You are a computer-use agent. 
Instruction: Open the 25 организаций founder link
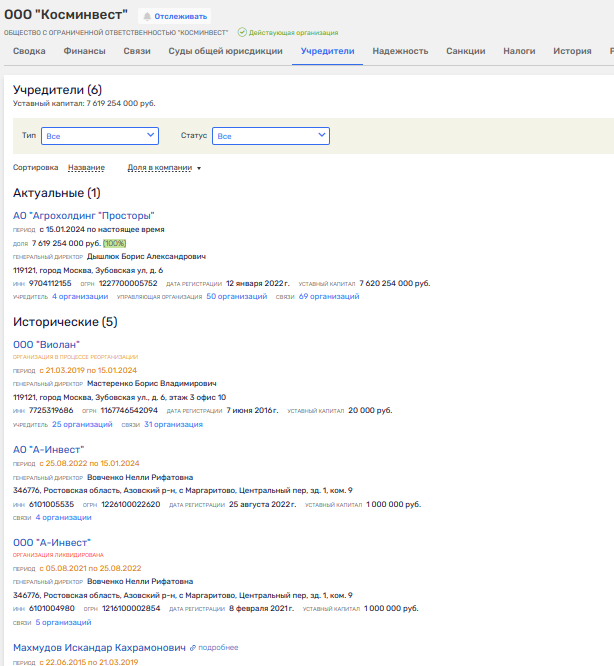pos(82,424)
